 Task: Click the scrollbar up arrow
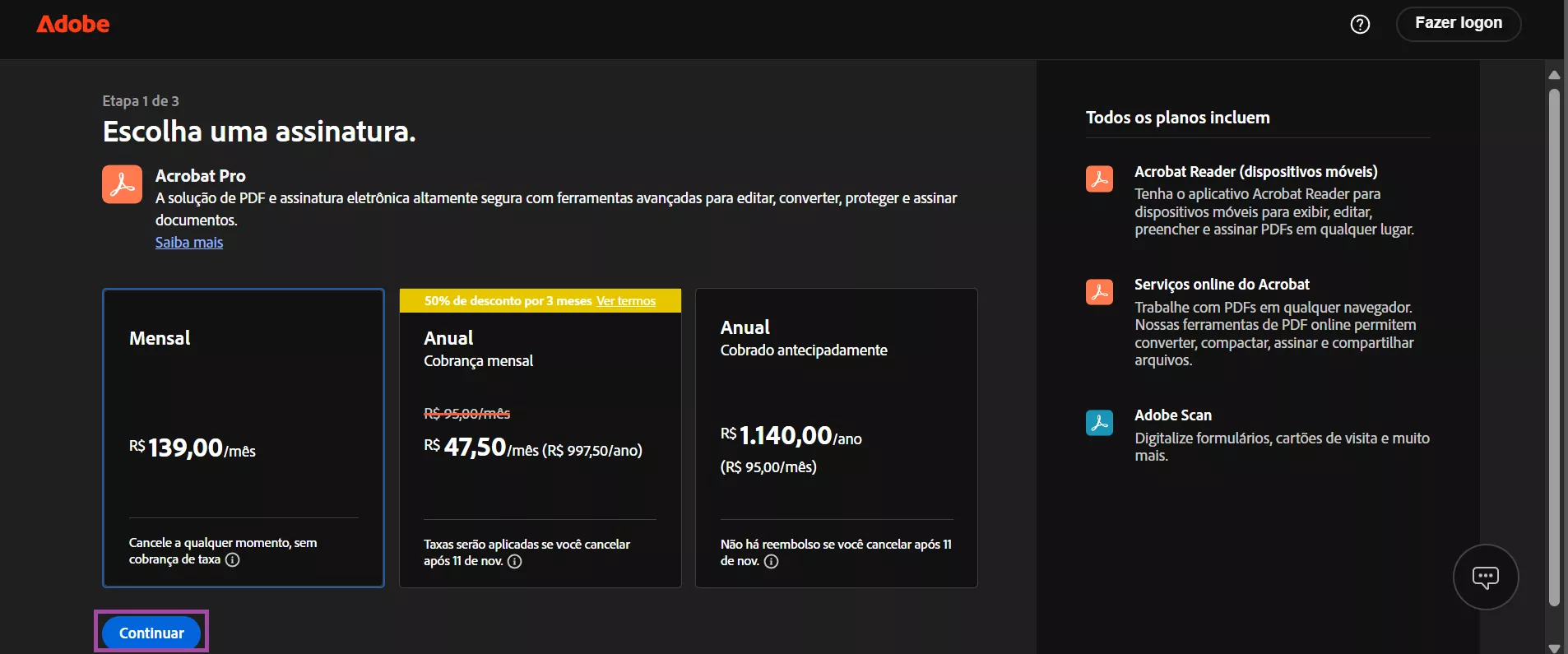click(1554, 74)
